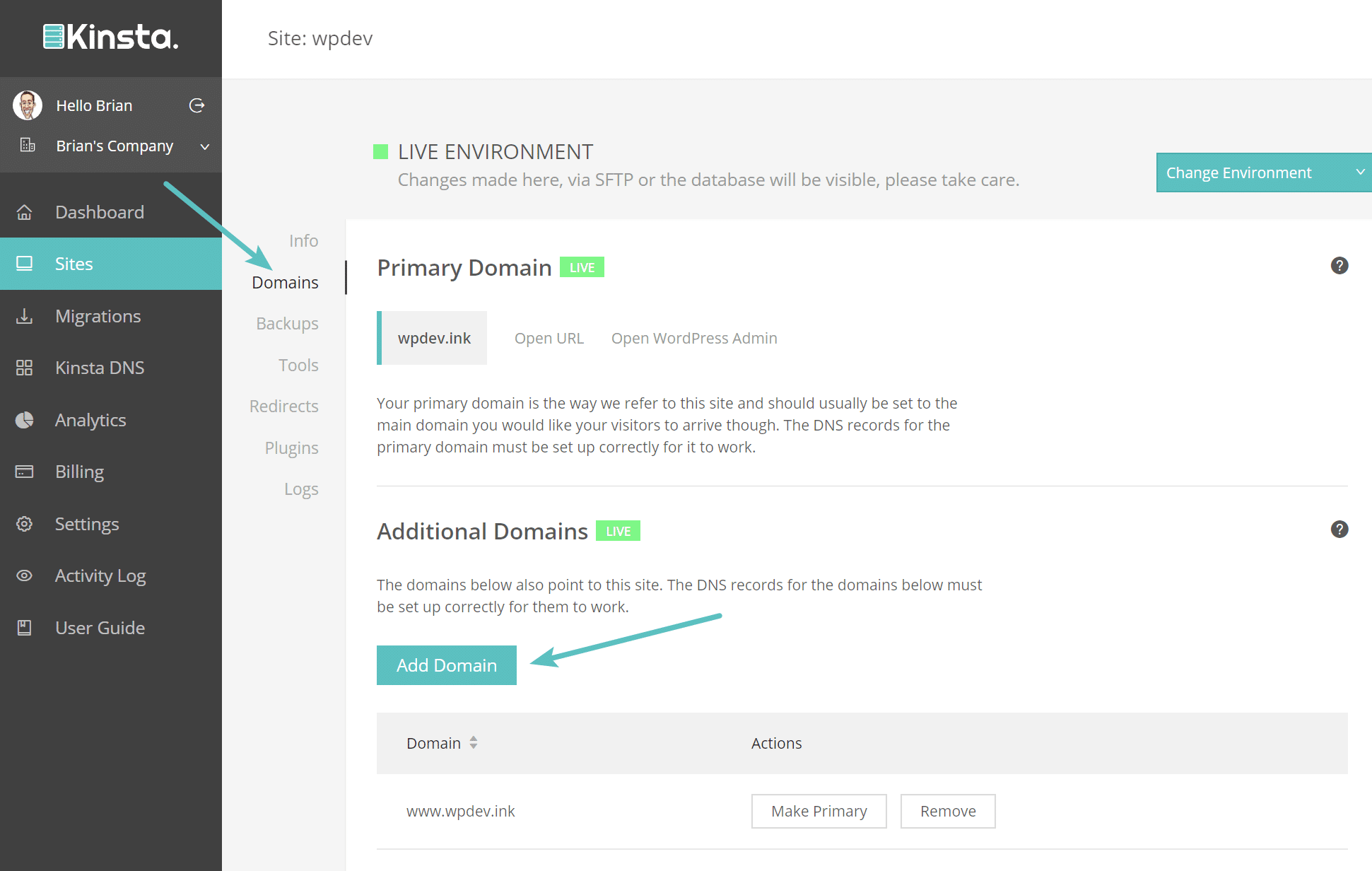Open help for the Primary Domain section
The height and width of the screenshot is (871, 1372).
point(1339,266)
